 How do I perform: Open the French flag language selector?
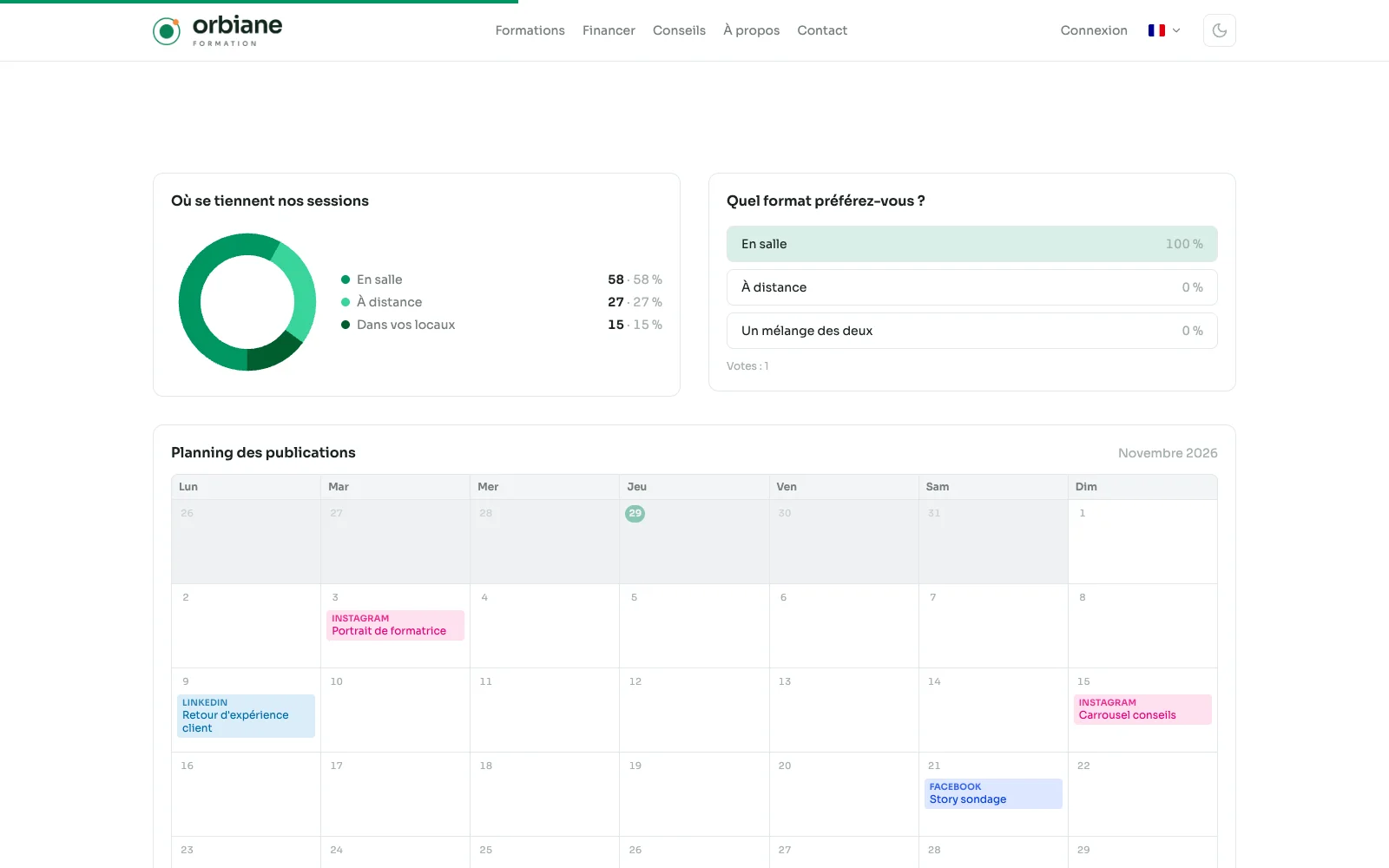tap(1164, 30)
